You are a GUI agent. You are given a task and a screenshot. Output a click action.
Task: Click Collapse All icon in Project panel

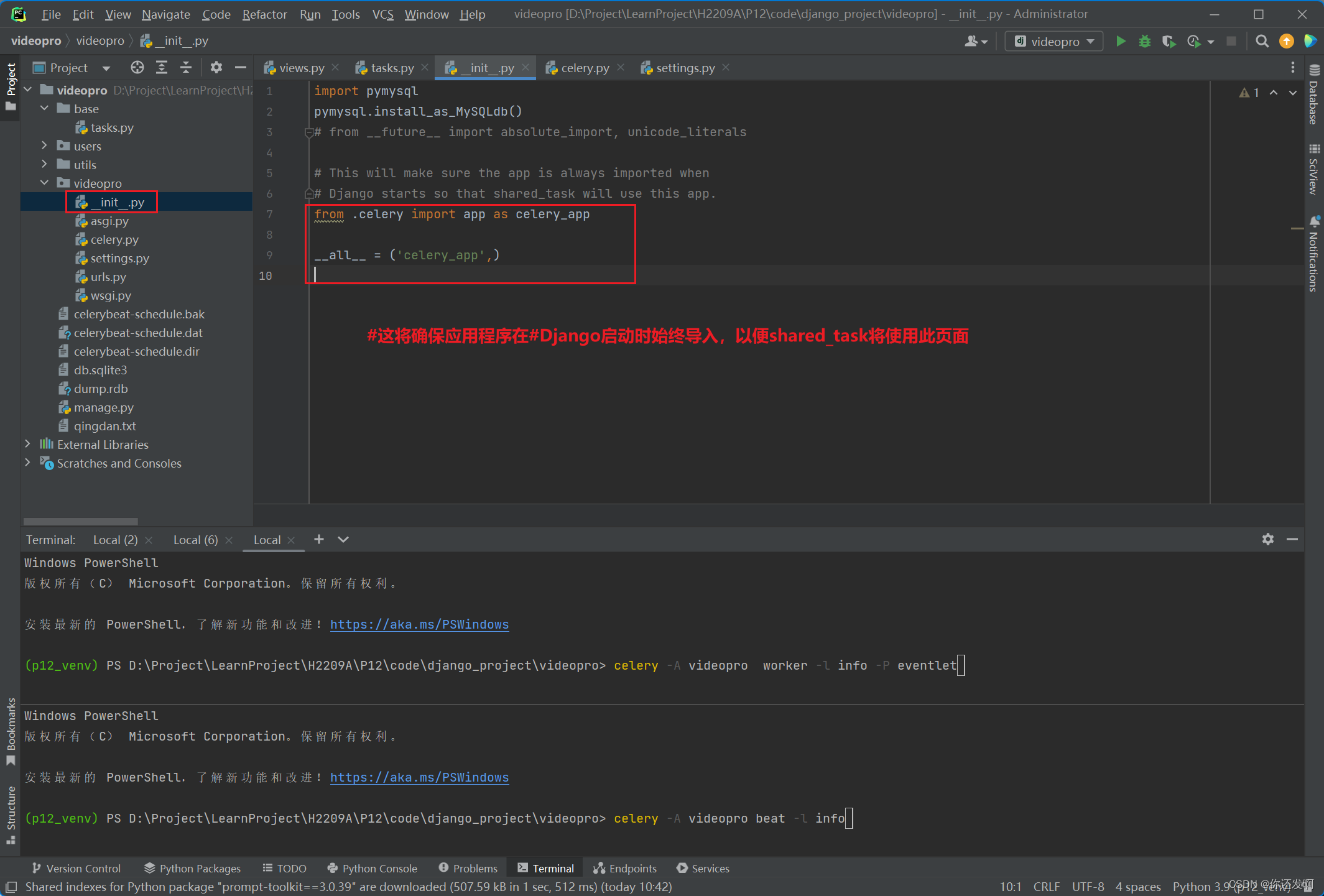pyautogui.click(x=186, y=68)
